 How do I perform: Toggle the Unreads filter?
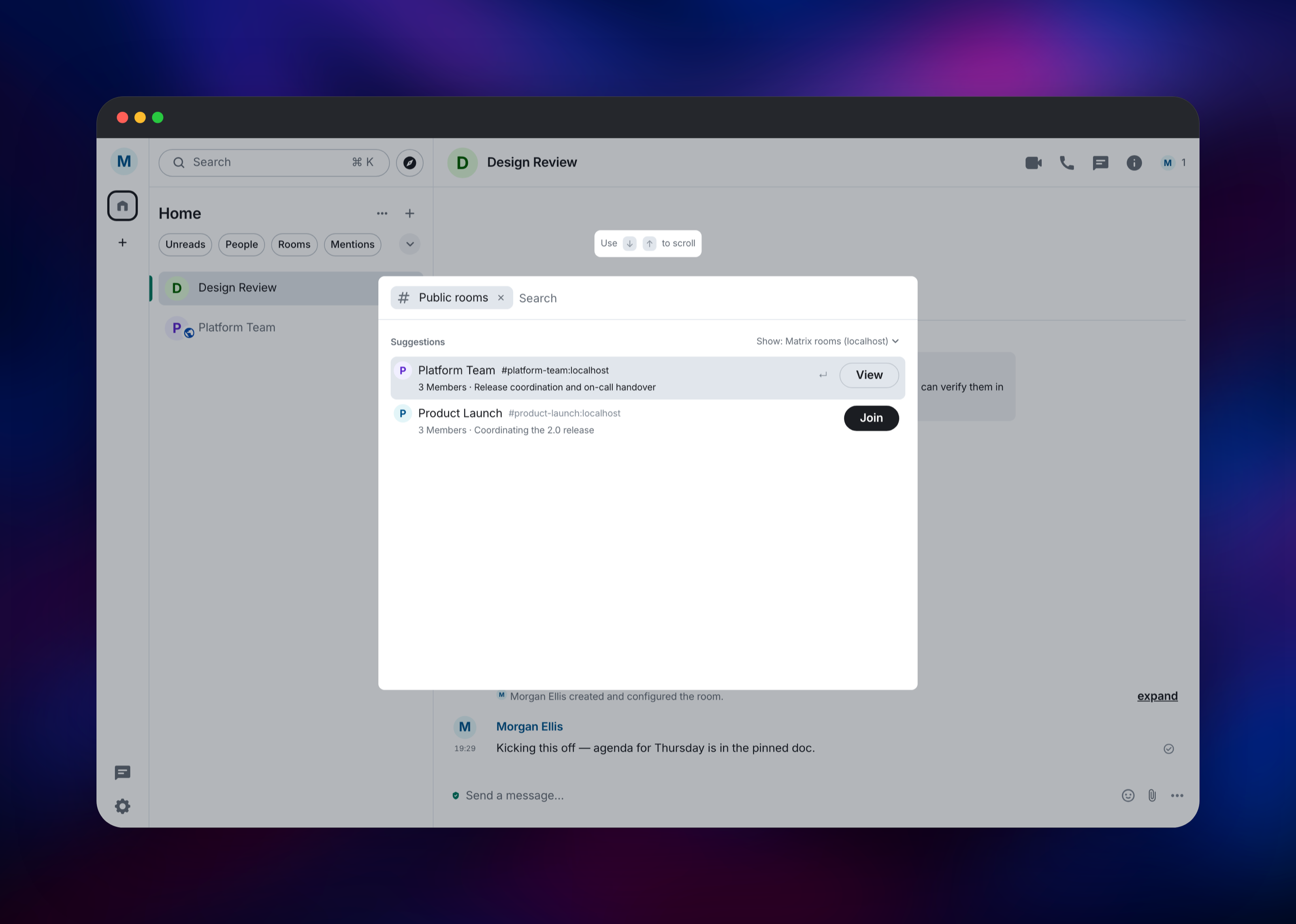click(x=185, y=245)
